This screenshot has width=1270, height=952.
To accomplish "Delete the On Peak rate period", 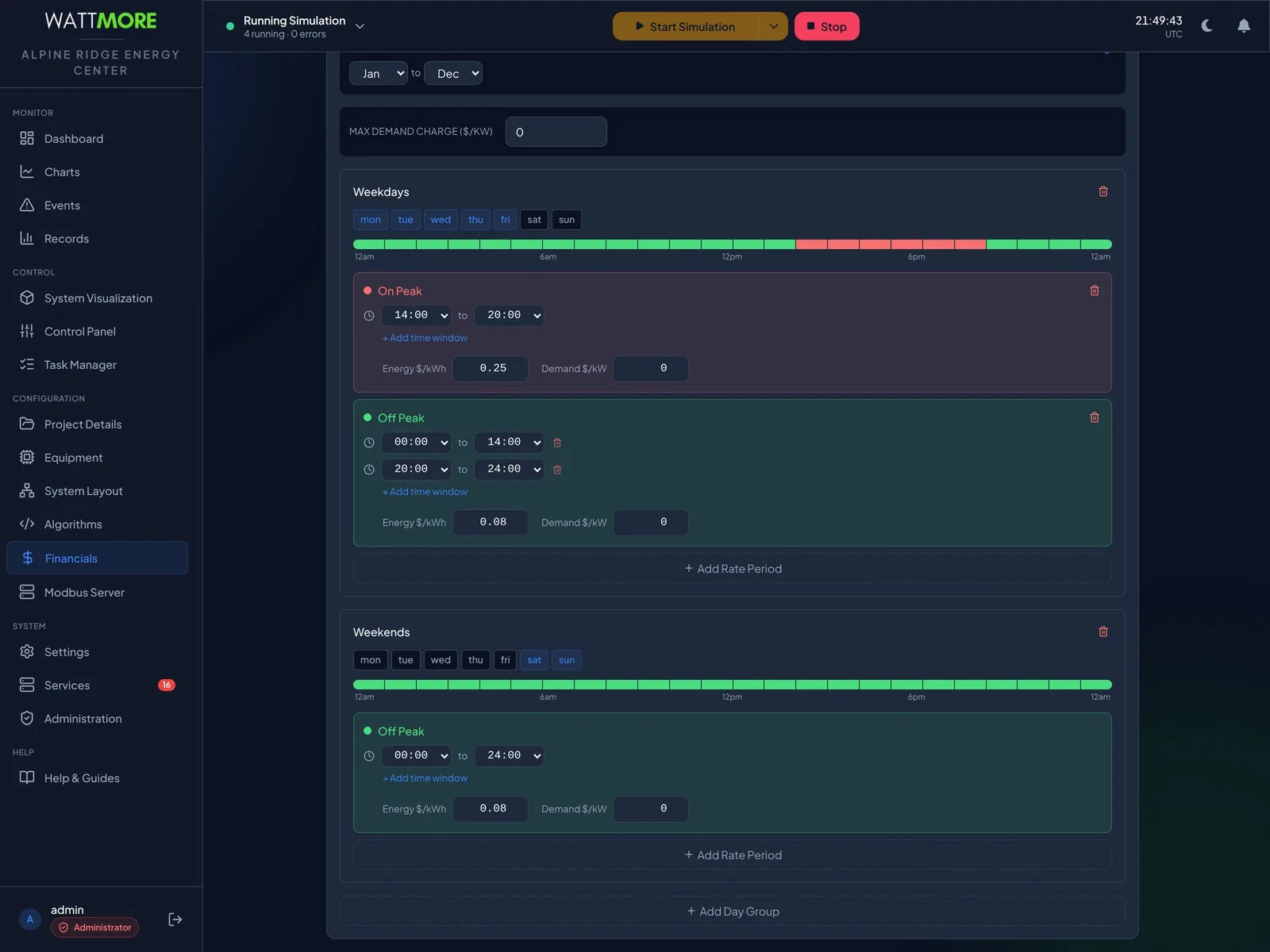I will click(1094, 290).
